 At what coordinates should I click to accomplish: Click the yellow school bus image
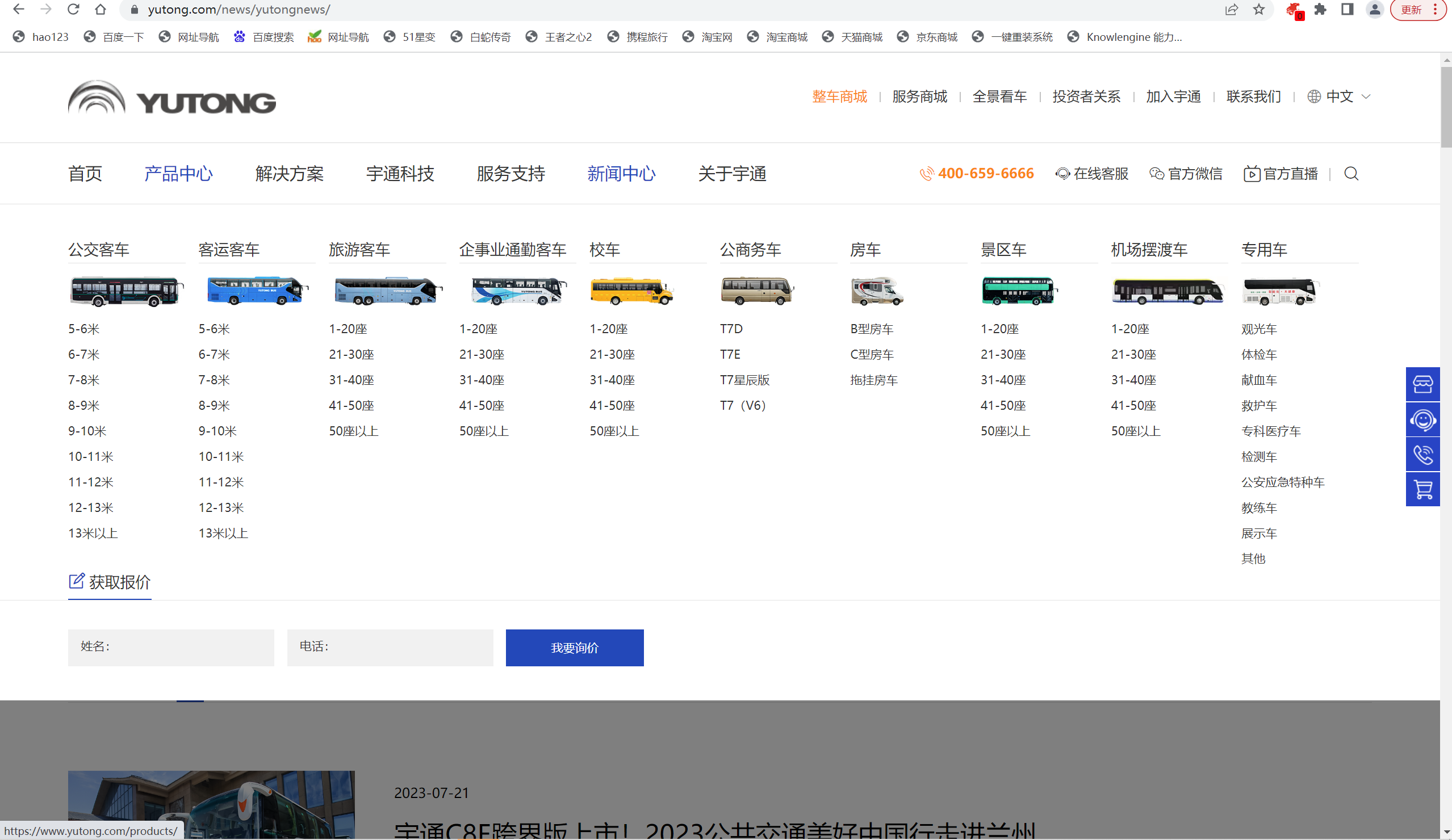(x=631, y=291)
